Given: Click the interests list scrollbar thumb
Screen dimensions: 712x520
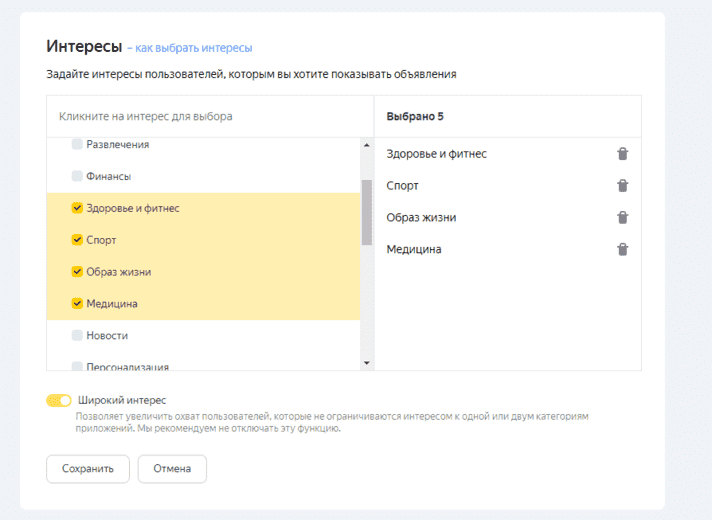Looking at the screenshot, I should [x=367, y=213].
